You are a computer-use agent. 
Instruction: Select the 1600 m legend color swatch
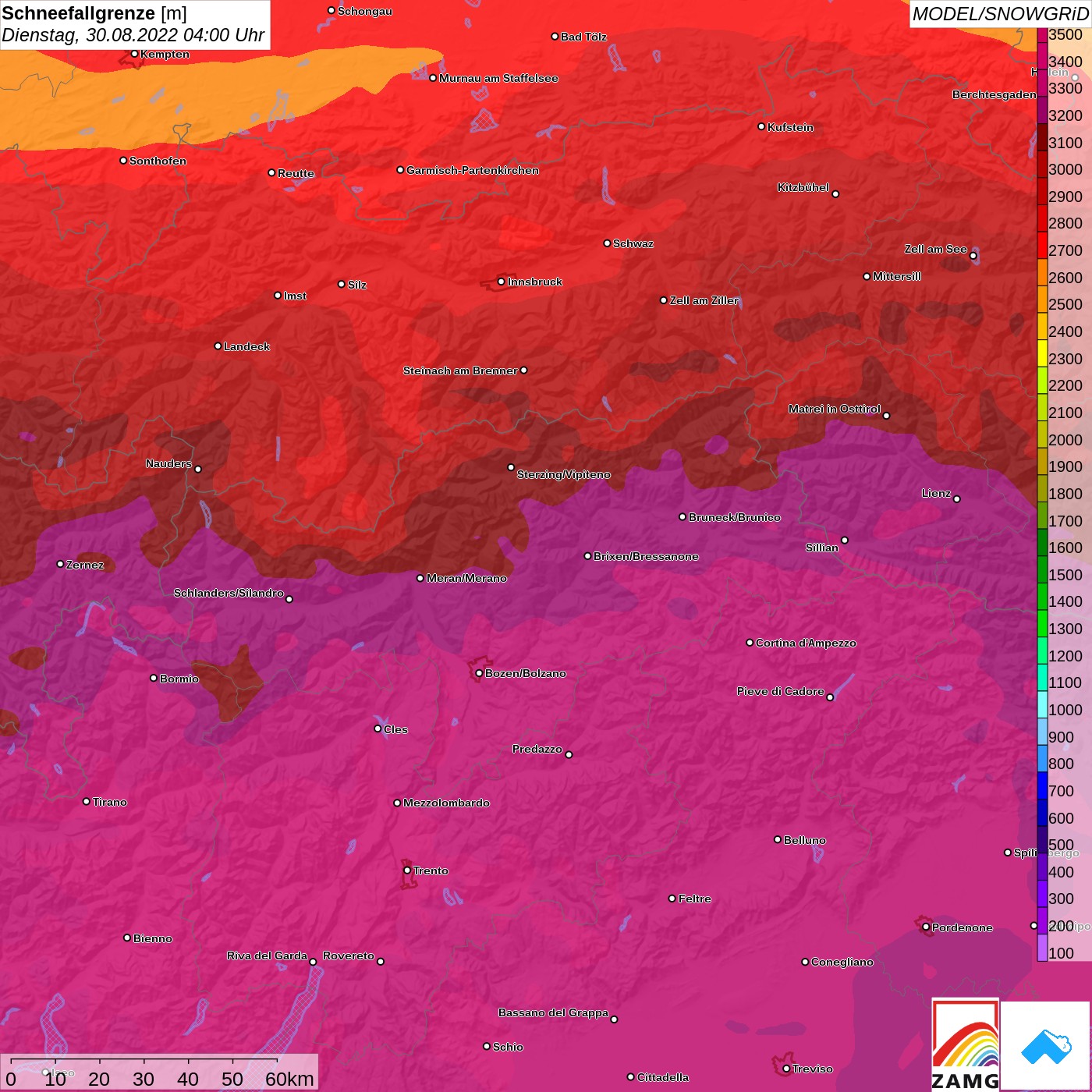tap(1042, 543)
